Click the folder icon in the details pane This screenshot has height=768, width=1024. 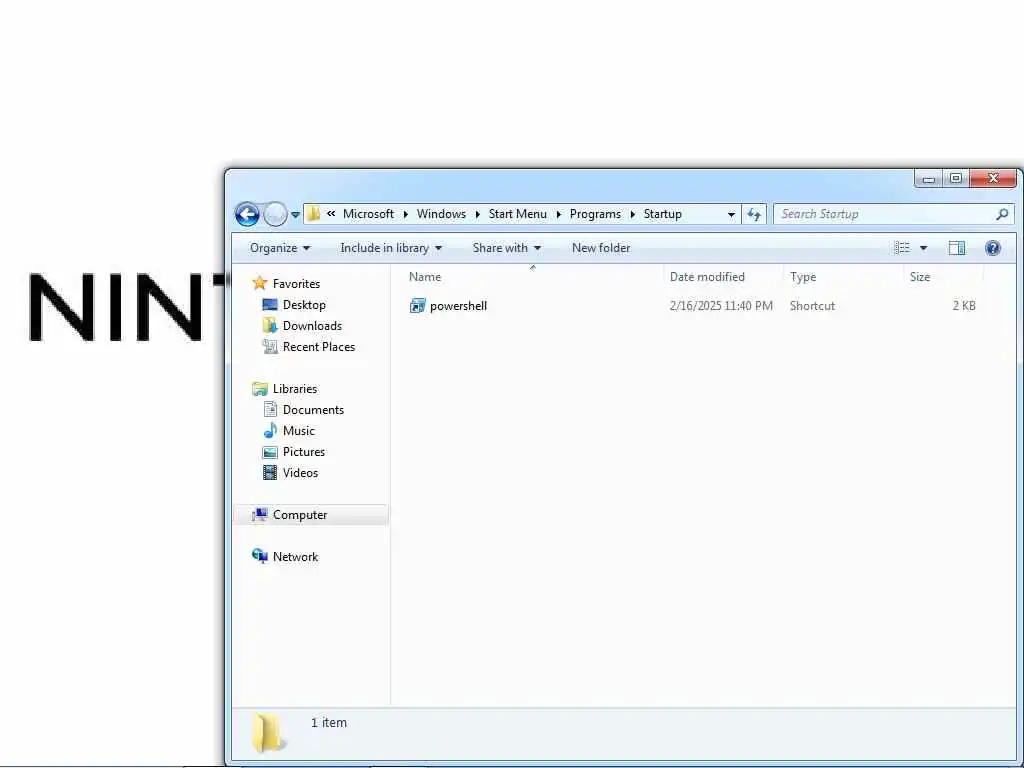[x=267, y=733]
